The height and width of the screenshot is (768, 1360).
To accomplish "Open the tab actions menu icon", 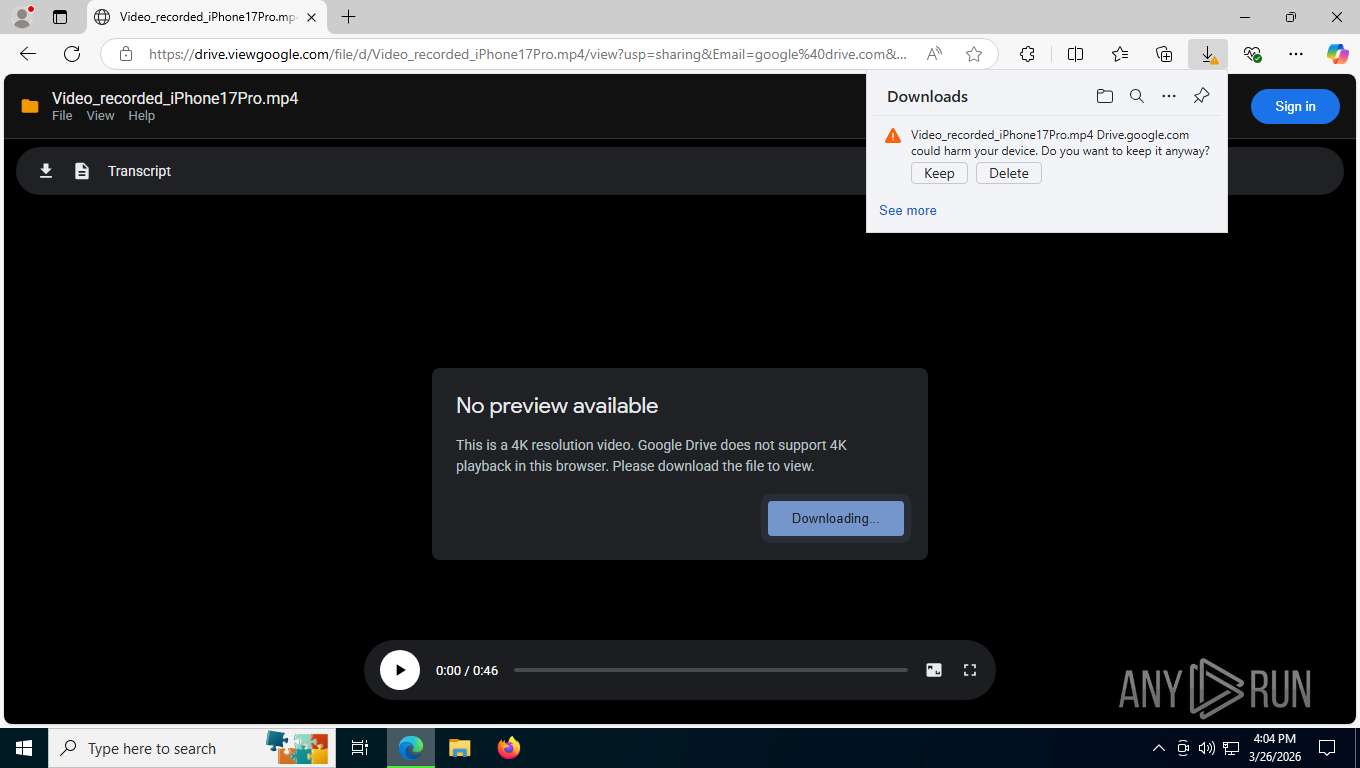I will click(x=60, y=17).
